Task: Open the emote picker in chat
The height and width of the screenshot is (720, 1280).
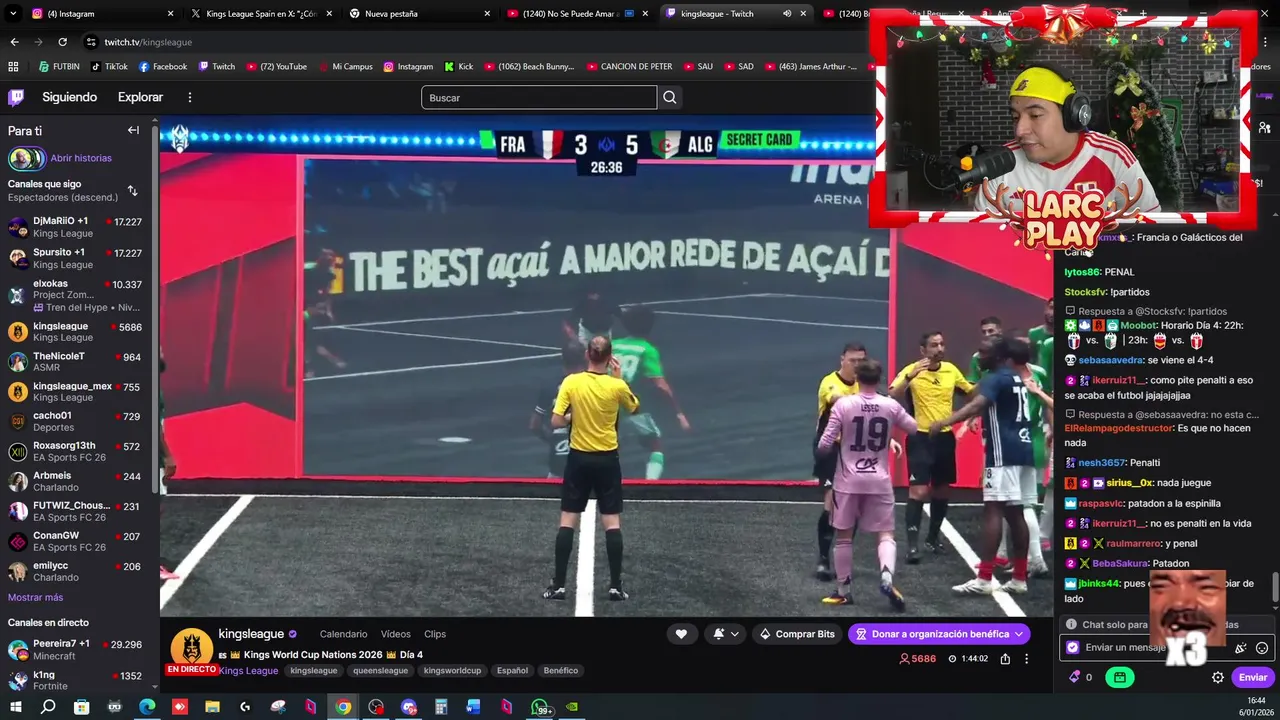Action: point(1262,648)
